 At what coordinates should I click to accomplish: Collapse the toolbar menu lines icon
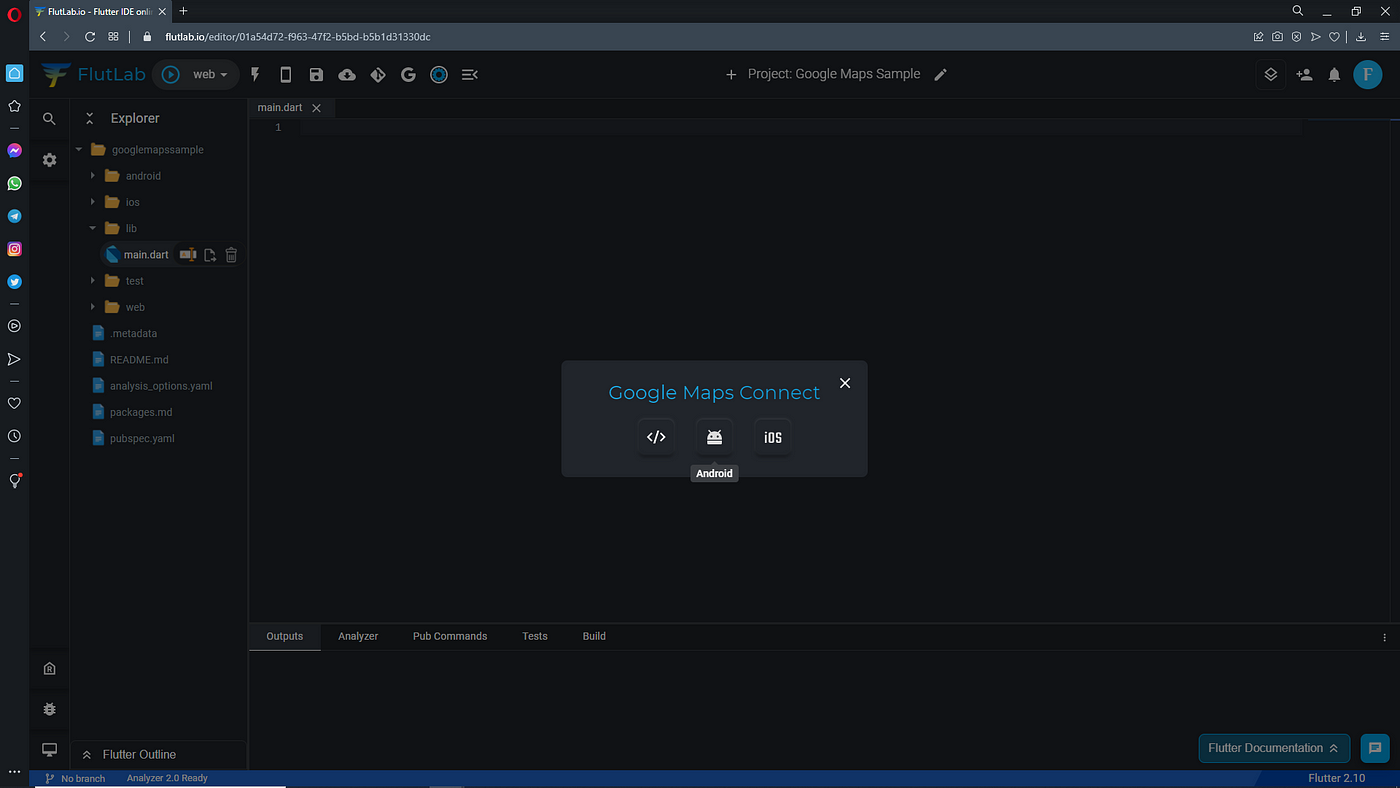[470, 74]
